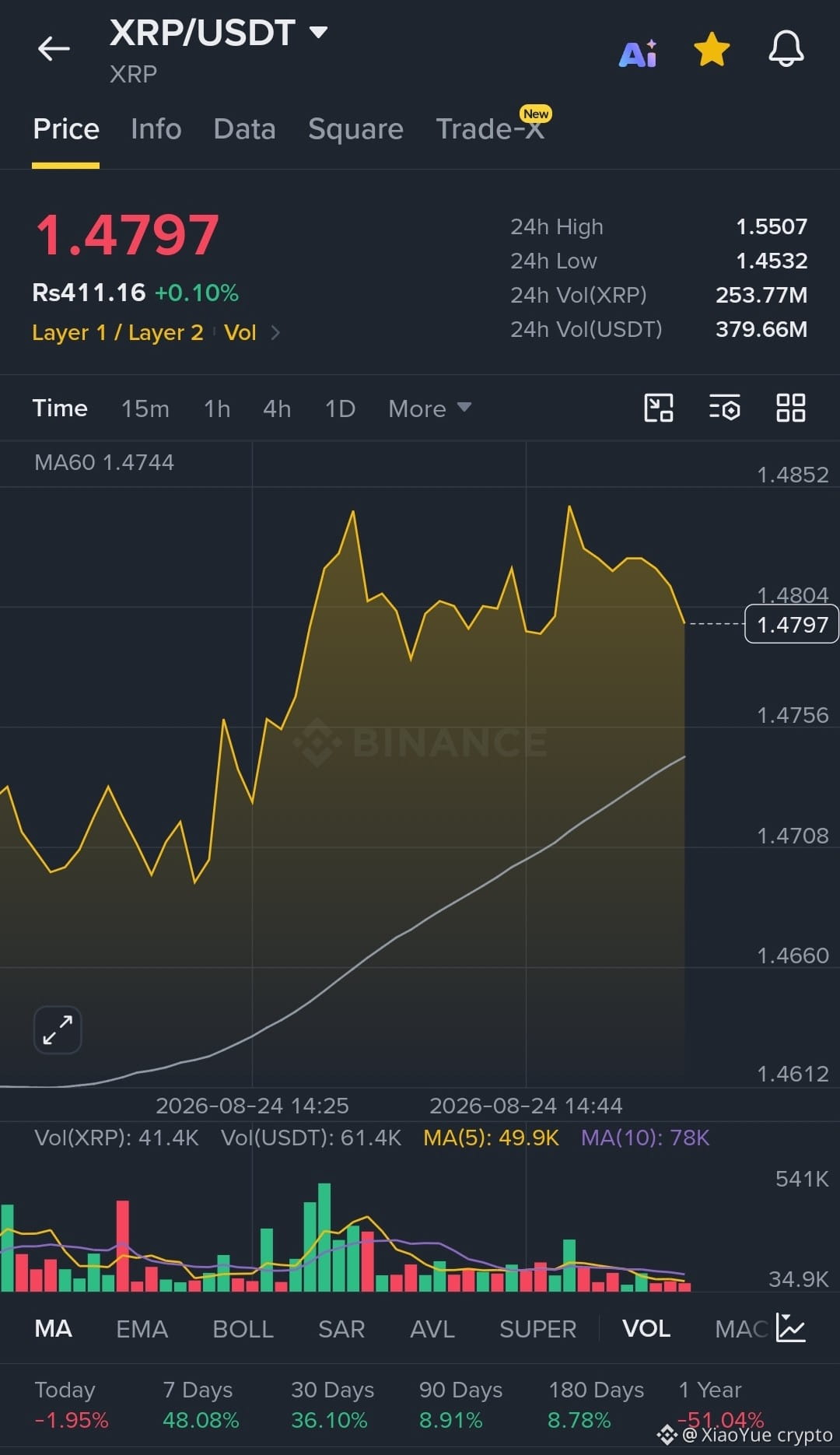Select the Time chart interval
This screenshot has height=1455, width=840.
tap(60, 408)
